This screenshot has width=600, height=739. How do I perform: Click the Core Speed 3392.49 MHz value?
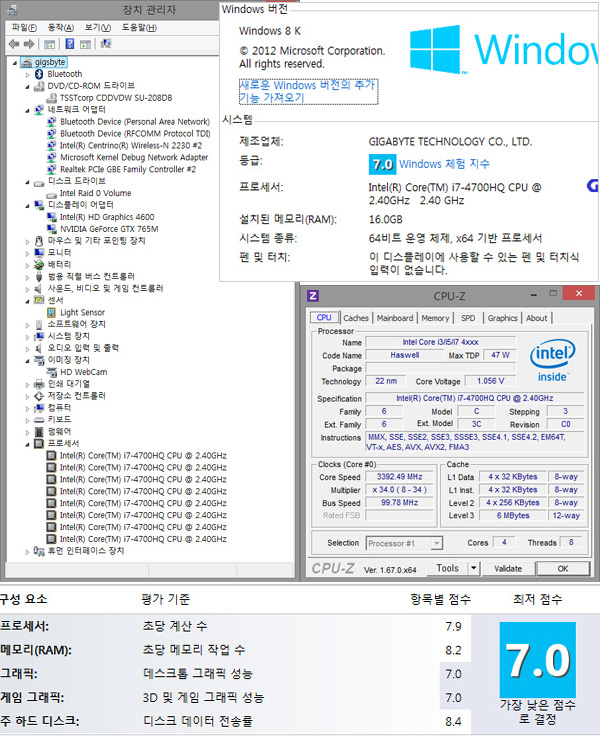tap(399, 477)
